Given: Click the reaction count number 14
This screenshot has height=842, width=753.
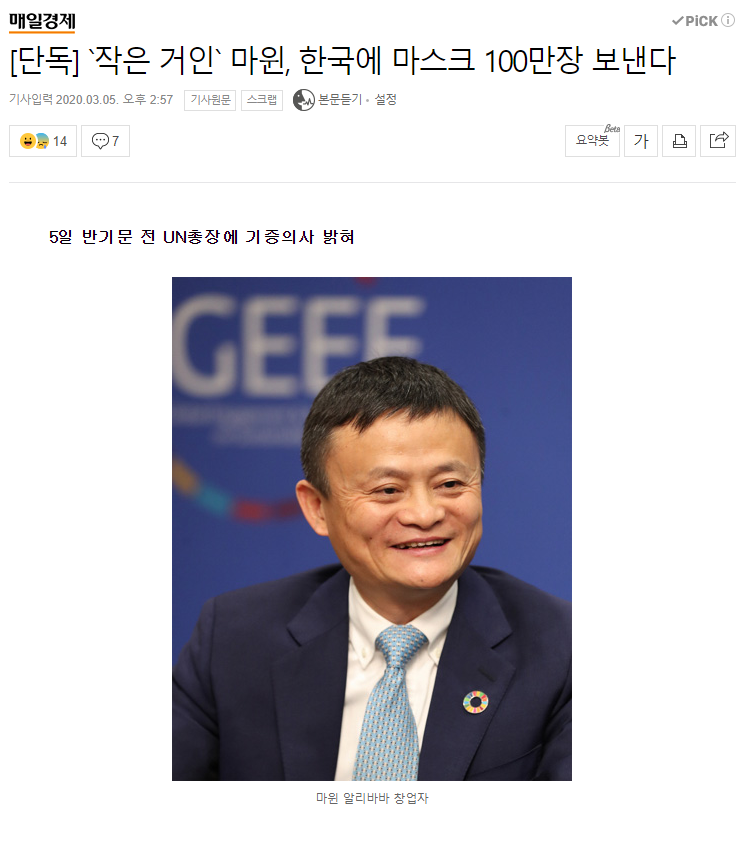Looking at the screenshot, I should coord(60,141).
